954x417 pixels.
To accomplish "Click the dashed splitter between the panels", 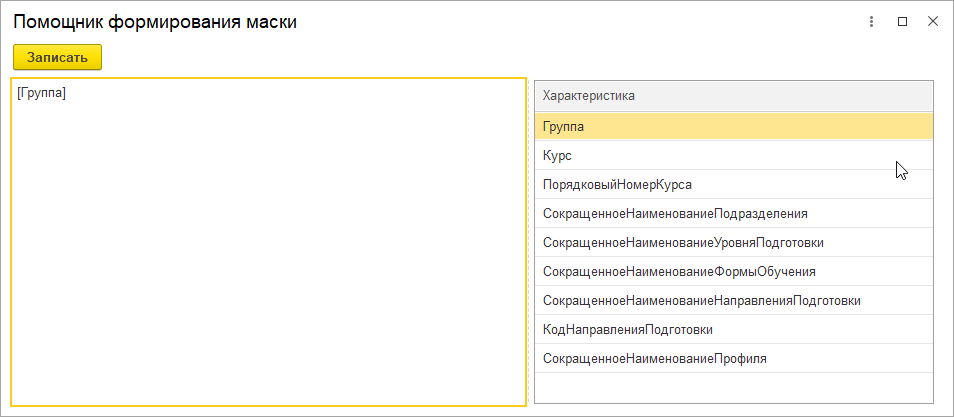I will coord(530,242).
